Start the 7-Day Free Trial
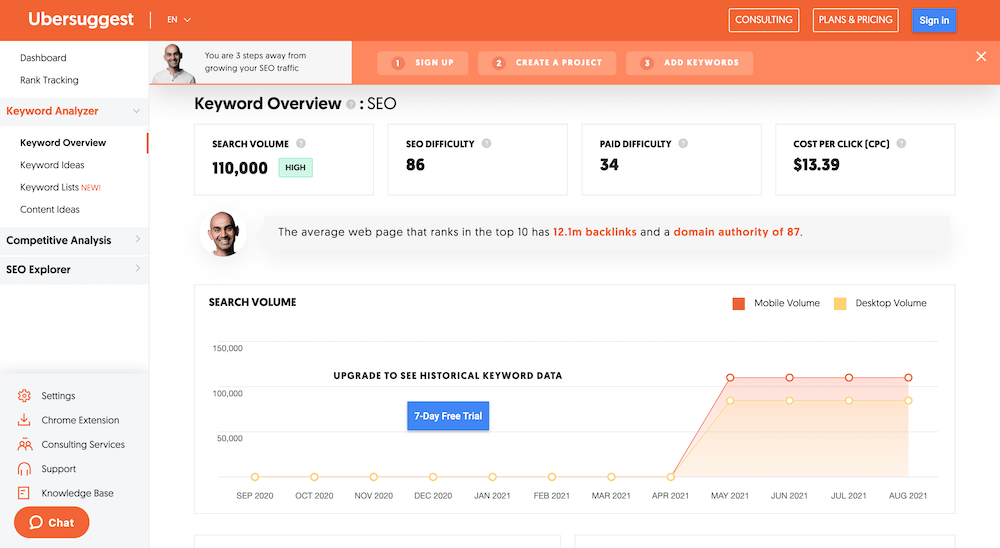This screenshot has width=1000, height=548. pyautogui.click(x=448, y=416)
